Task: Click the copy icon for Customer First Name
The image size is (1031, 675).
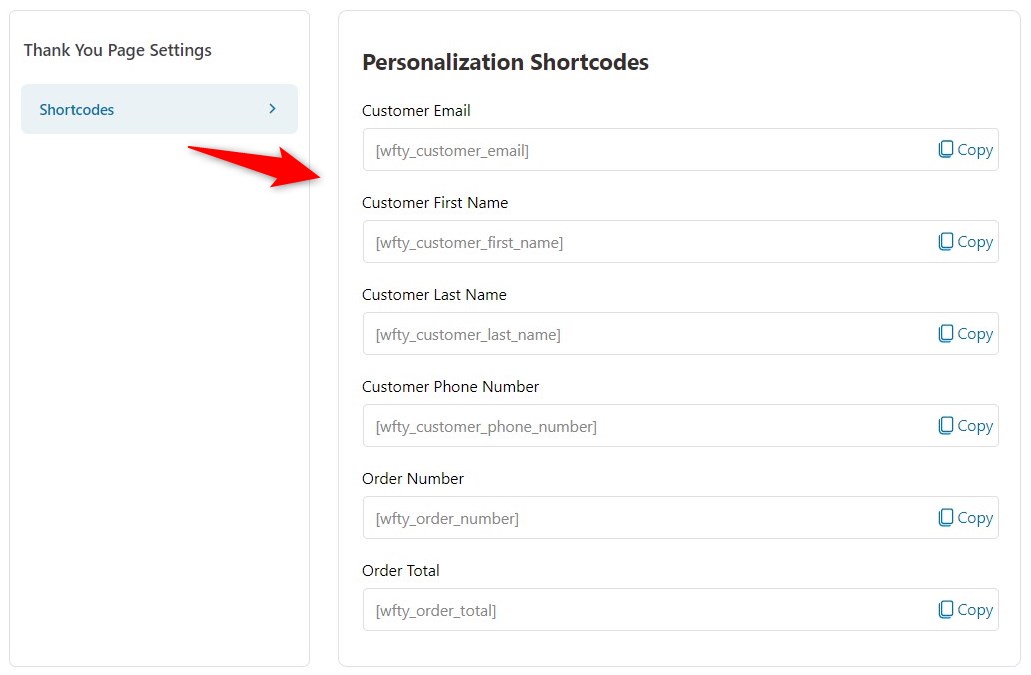Action: point(945,241)
